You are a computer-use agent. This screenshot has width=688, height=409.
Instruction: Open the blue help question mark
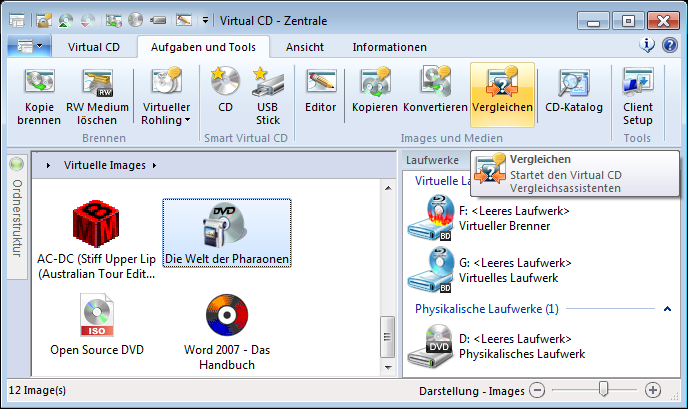670,45
